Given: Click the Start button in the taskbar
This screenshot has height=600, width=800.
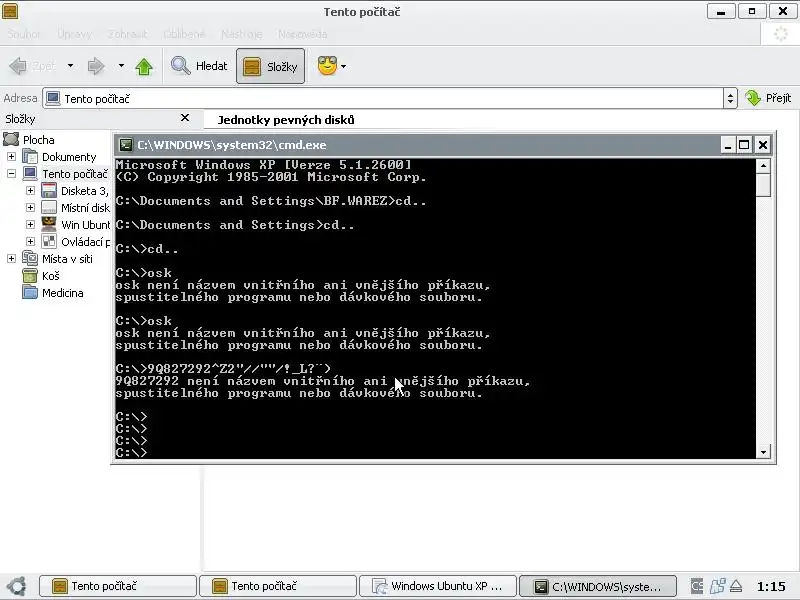Looking at the screenshot, I should tap(17, 586).
